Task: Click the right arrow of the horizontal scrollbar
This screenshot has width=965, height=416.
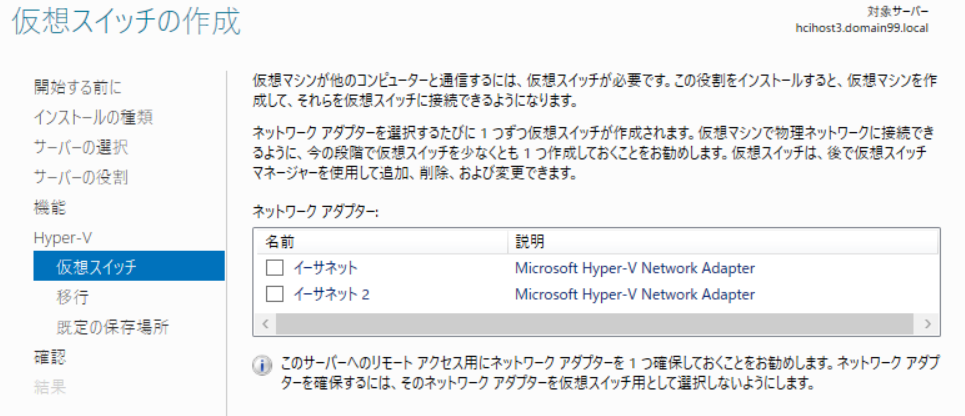Action: pyautogui.click(x=927, y=324)
